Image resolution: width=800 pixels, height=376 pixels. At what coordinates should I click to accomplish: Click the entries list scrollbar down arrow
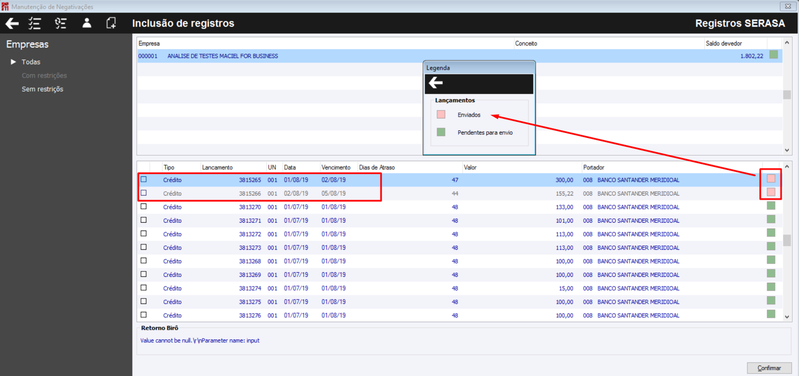pos(787,317)
